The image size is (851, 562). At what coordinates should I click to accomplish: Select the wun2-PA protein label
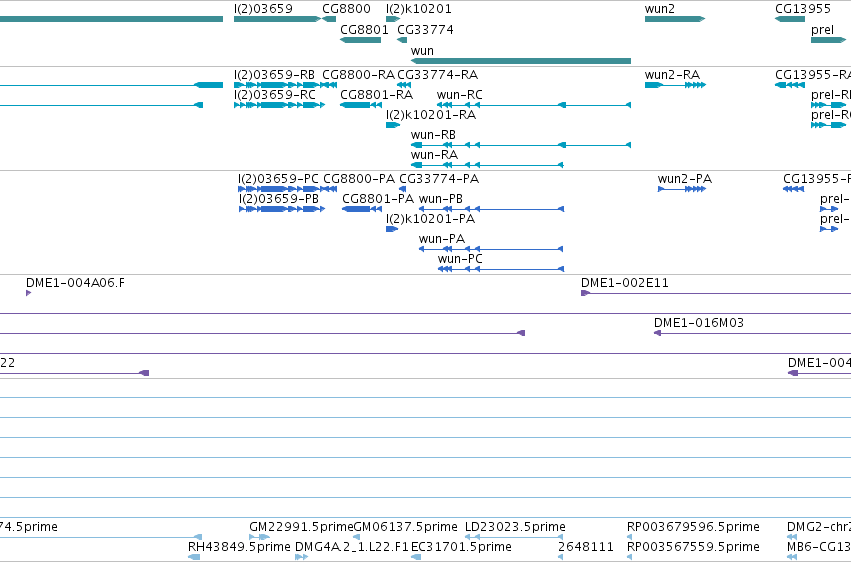click(x=684, y=179)
